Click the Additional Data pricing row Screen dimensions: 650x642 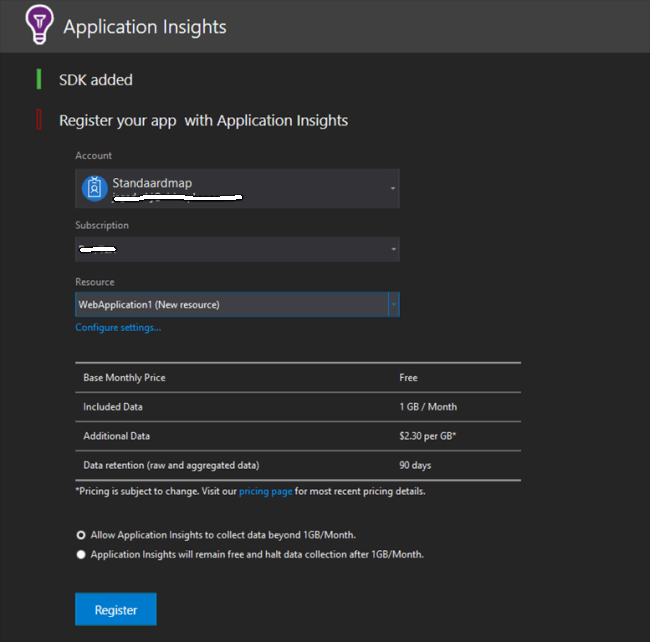point(297,436)
